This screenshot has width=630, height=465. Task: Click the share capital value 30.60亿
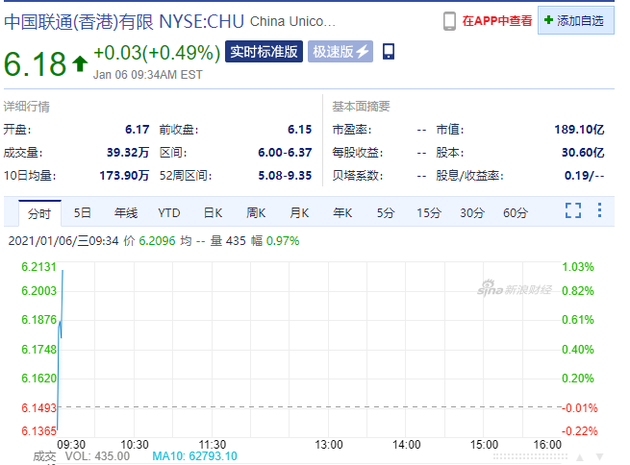pos(583,152)
